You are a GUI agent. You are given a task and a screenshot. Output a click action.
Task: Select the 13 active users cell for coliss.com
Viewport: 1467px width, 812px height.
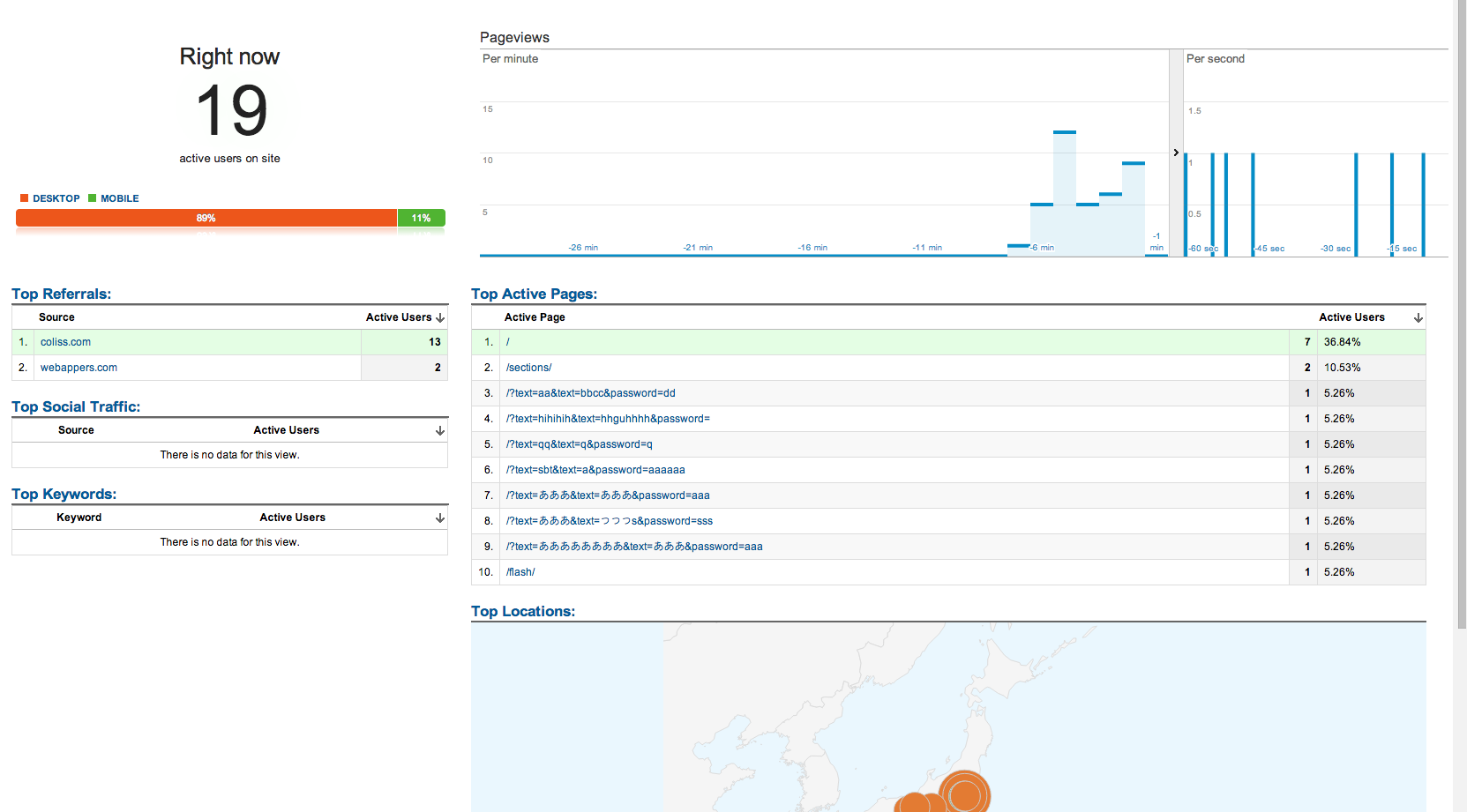[405, 342]
